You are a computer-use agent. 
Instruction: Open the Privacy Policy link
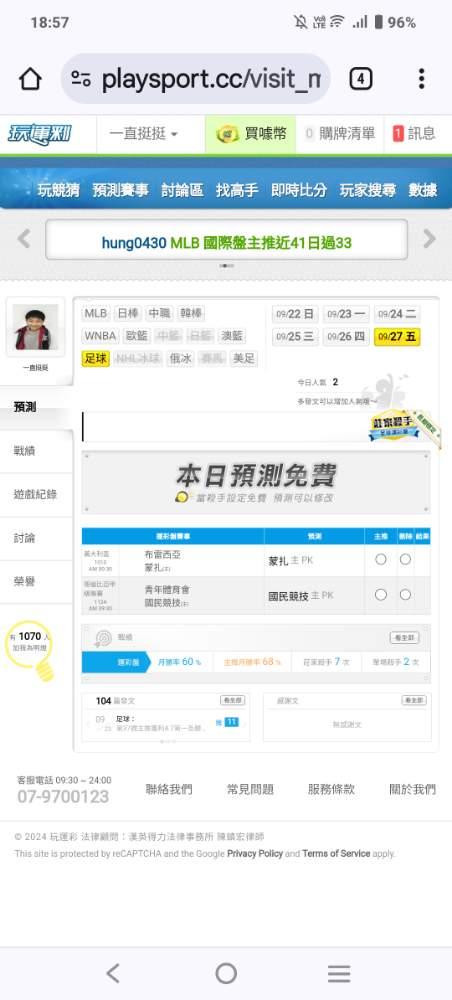[255, 853]
